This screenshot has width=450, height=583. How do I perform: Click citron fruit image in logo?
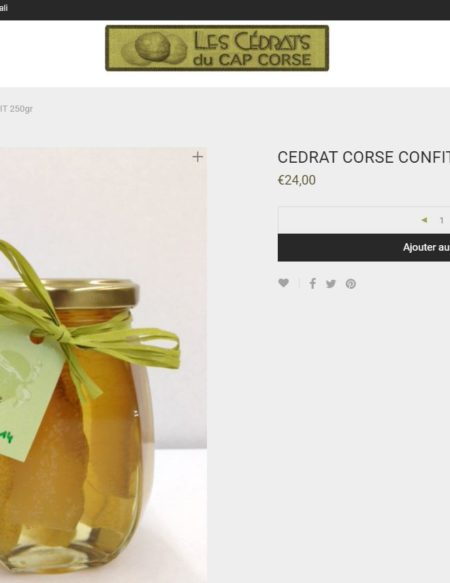[x=153, y=47]
